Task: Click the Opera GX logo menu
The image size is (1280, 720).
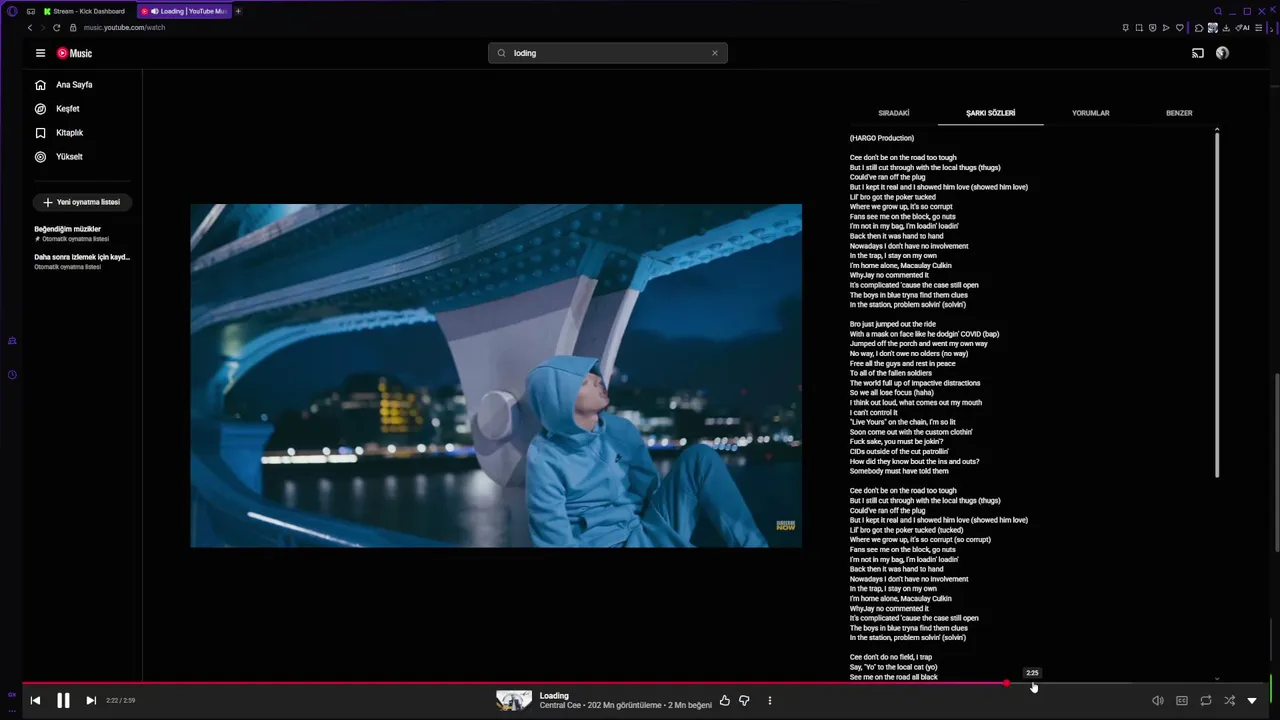Action: tap(12, 11)
